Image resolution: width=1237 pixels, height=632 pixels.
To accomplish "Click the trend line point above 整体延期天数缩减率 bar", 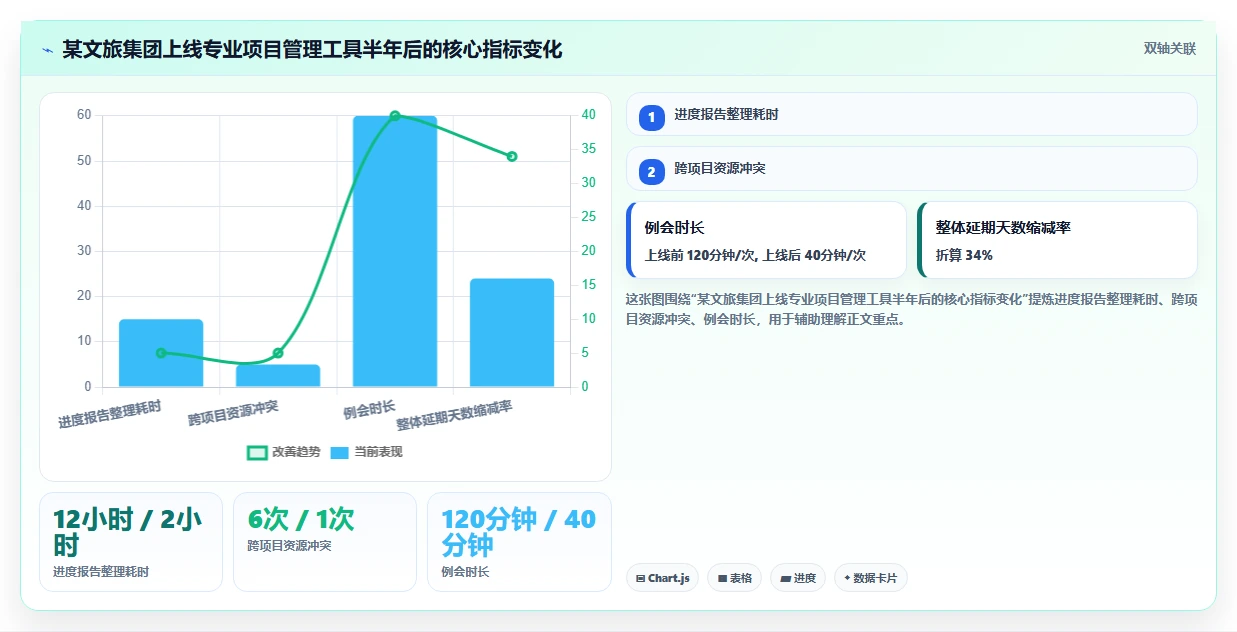I will coord(512,156).
